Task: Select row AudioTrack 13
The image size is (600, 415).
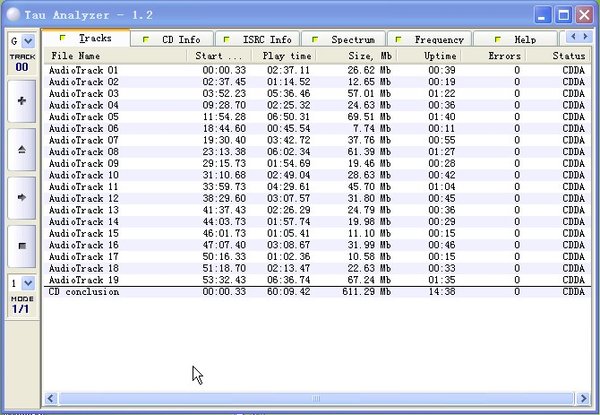Action: [x=317, y=210]
